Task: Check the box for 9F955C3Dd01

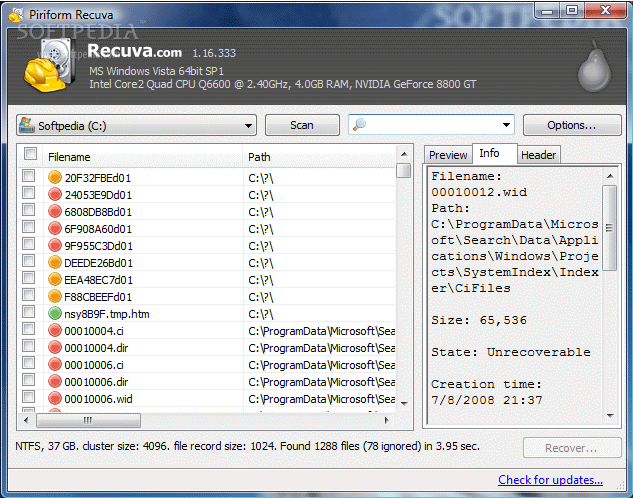Action: pyautogui.click(x=29, y=243)
